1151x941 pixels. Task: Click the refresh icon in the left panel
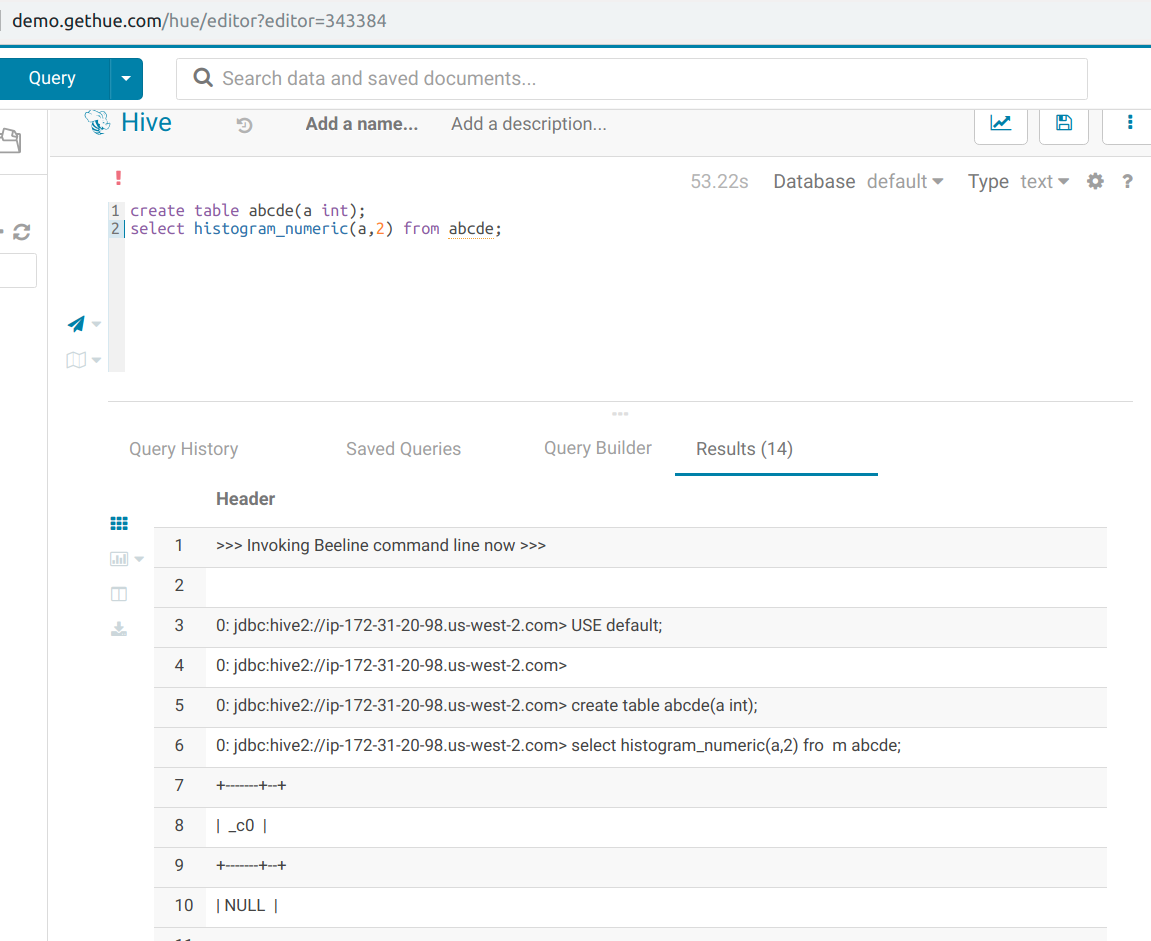point(21,232)
